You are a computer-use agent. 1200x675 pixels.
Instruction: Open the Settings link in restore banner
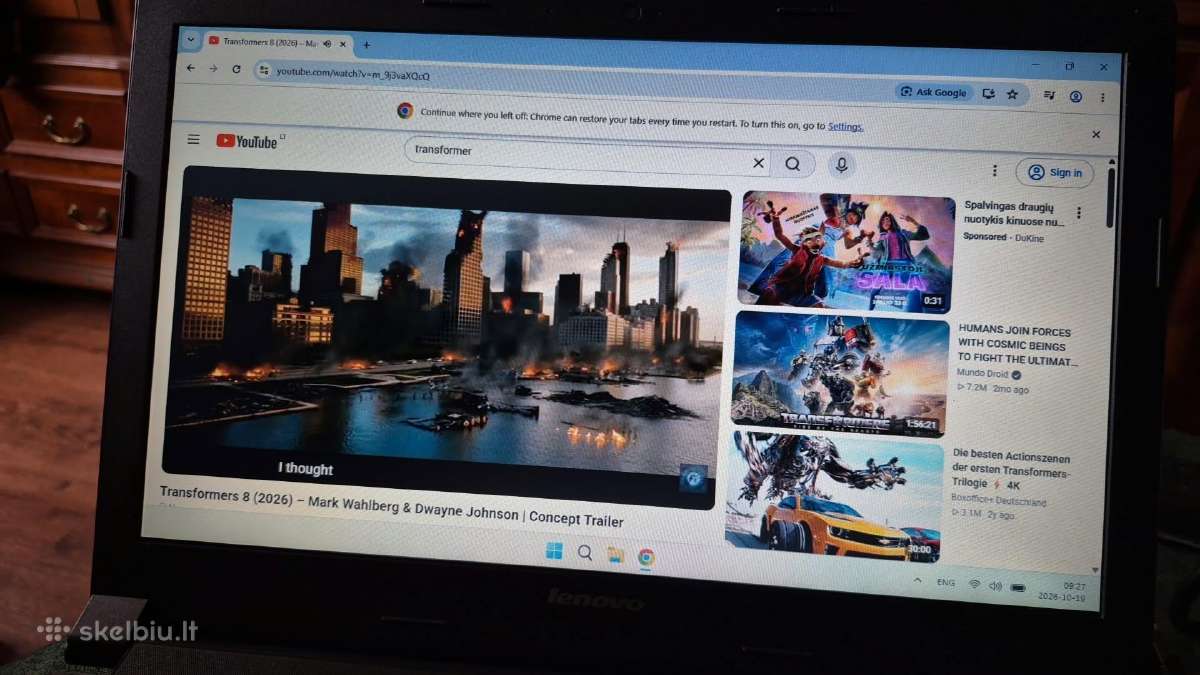pyautogui.click(x=845, y=126)
